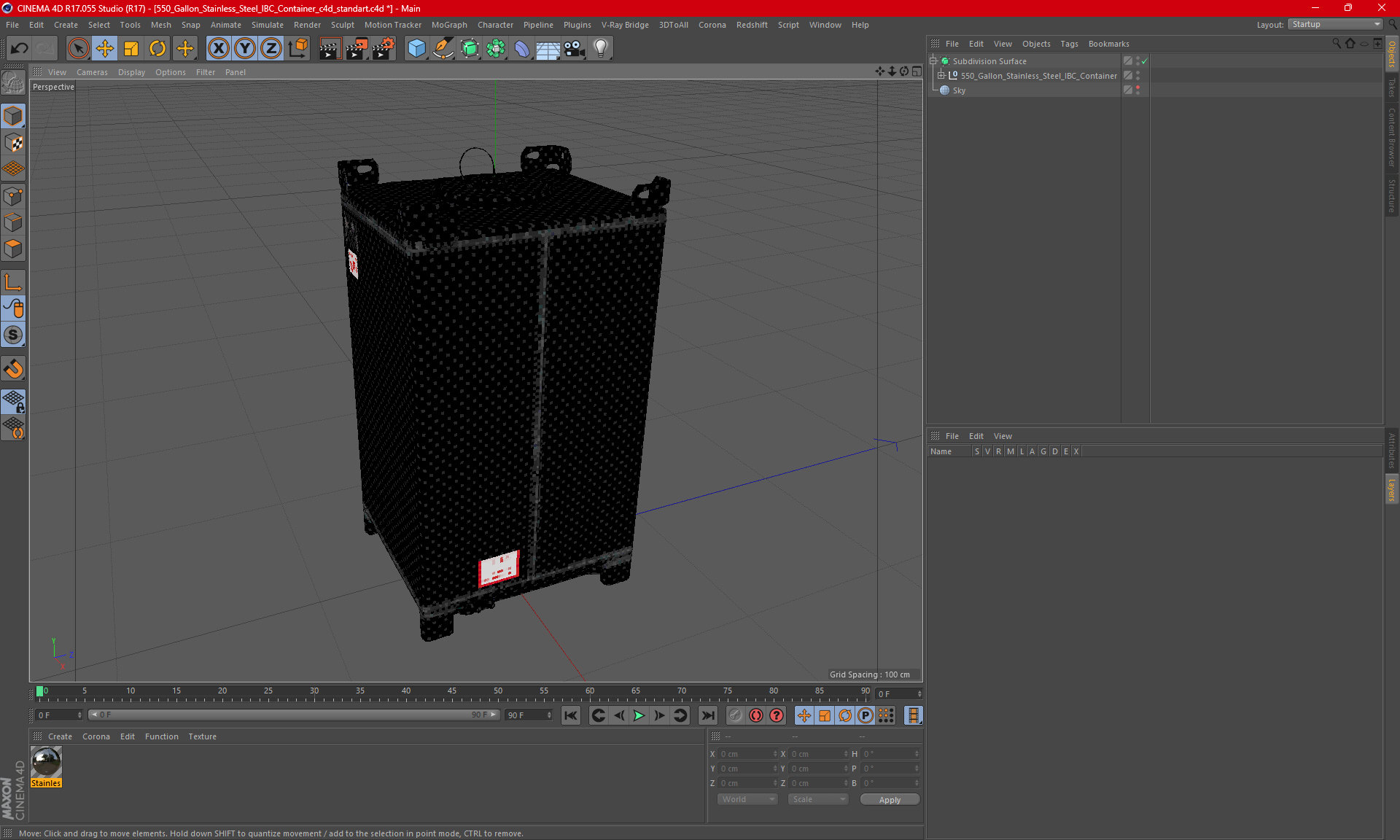The width and height of the screenshot is (1400, 840).
Task: Toggle X-axis lock button
Action: 218,49
